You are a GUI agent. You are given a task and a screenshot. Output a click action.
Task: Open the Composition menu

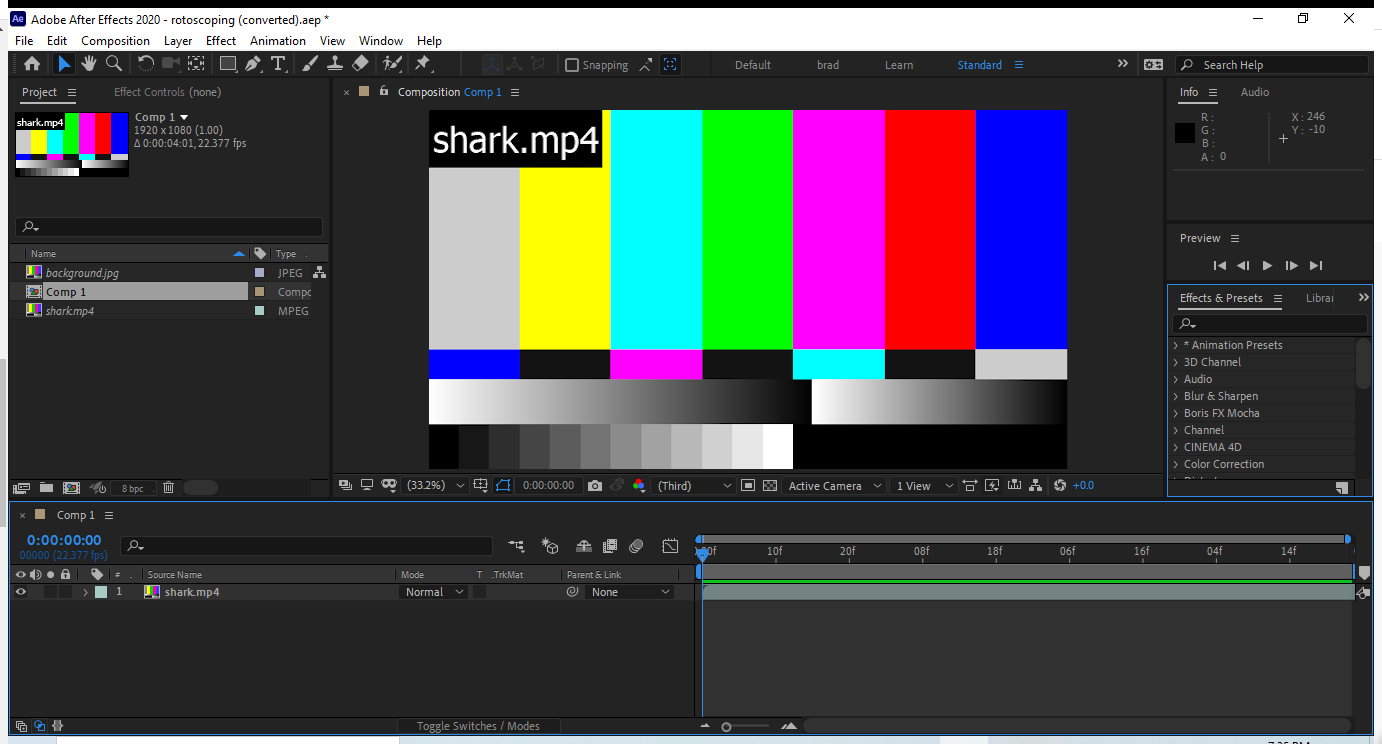(115, 40)
